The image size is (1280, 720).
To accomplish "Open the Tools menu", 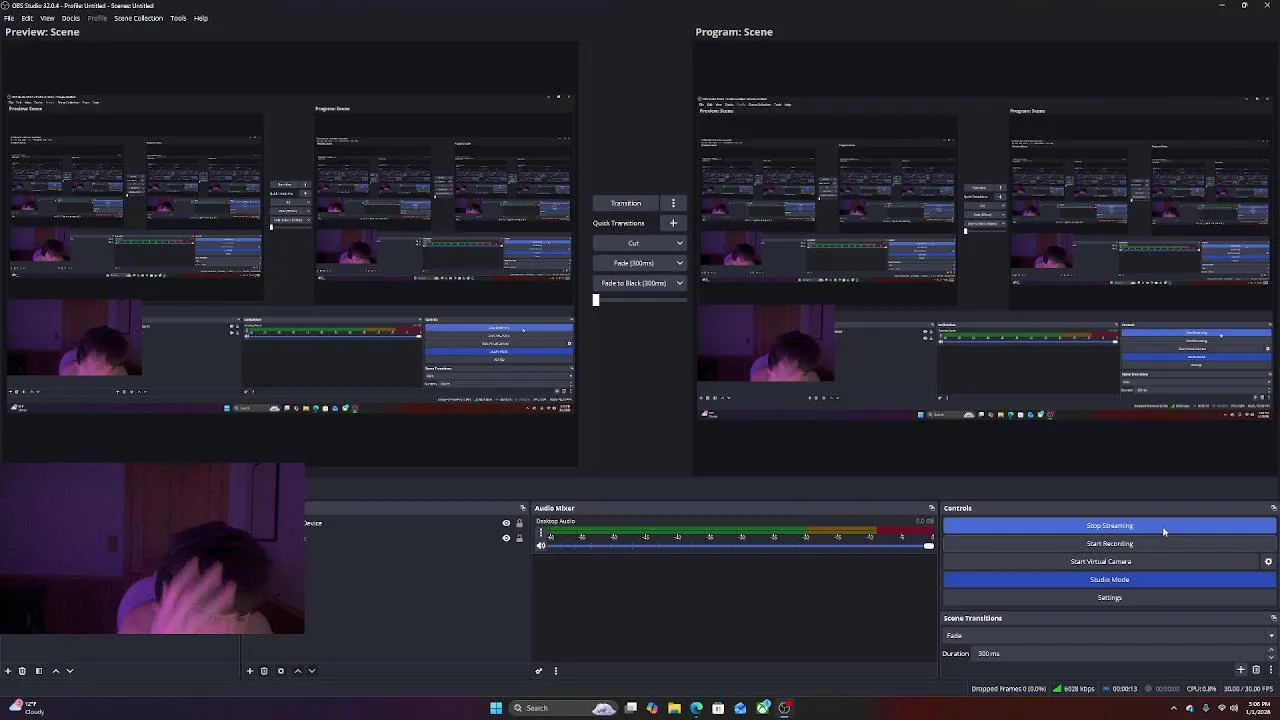I will 178,18.
